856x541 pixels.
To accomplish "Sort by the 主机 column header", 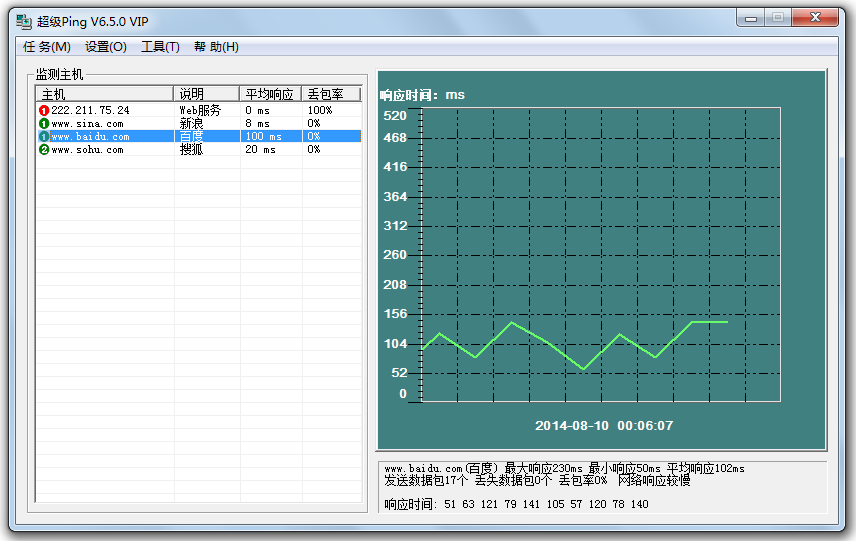I will 105,94.
